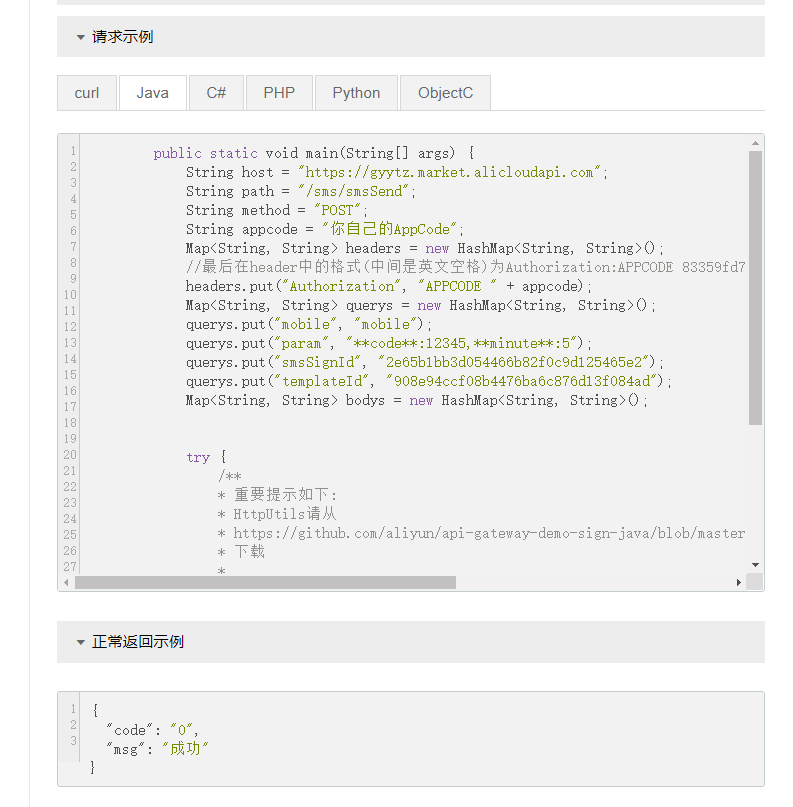
Task: Click the "public static void main" line
Action: pyautogui.click(x=314, y=153)
